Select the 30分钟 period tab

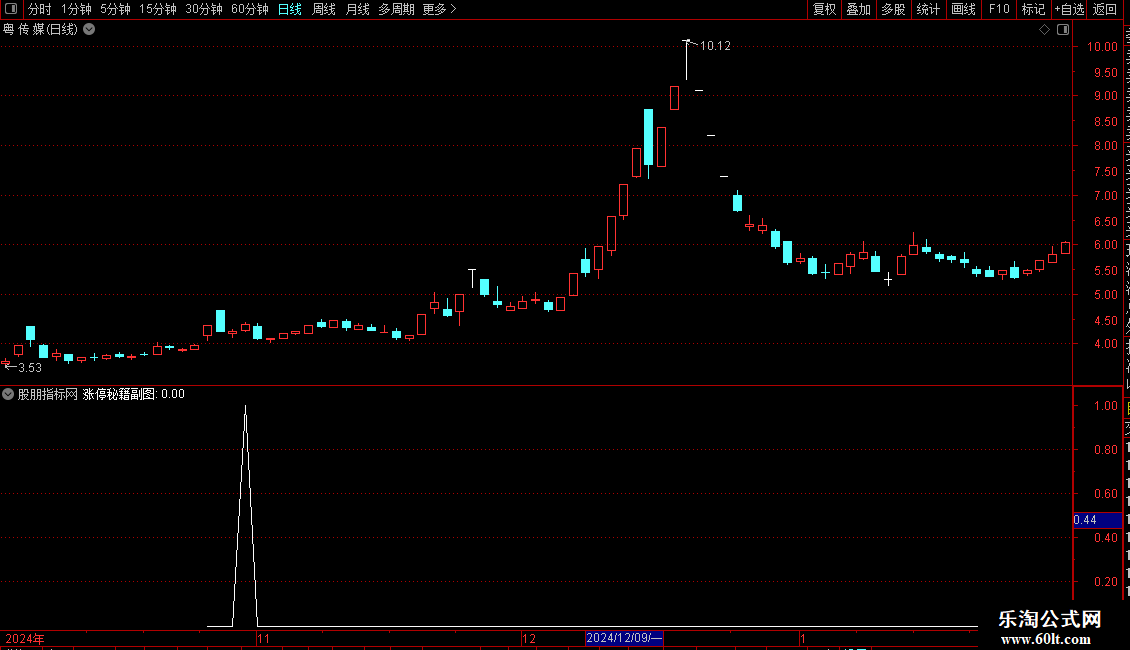point(204,9)
